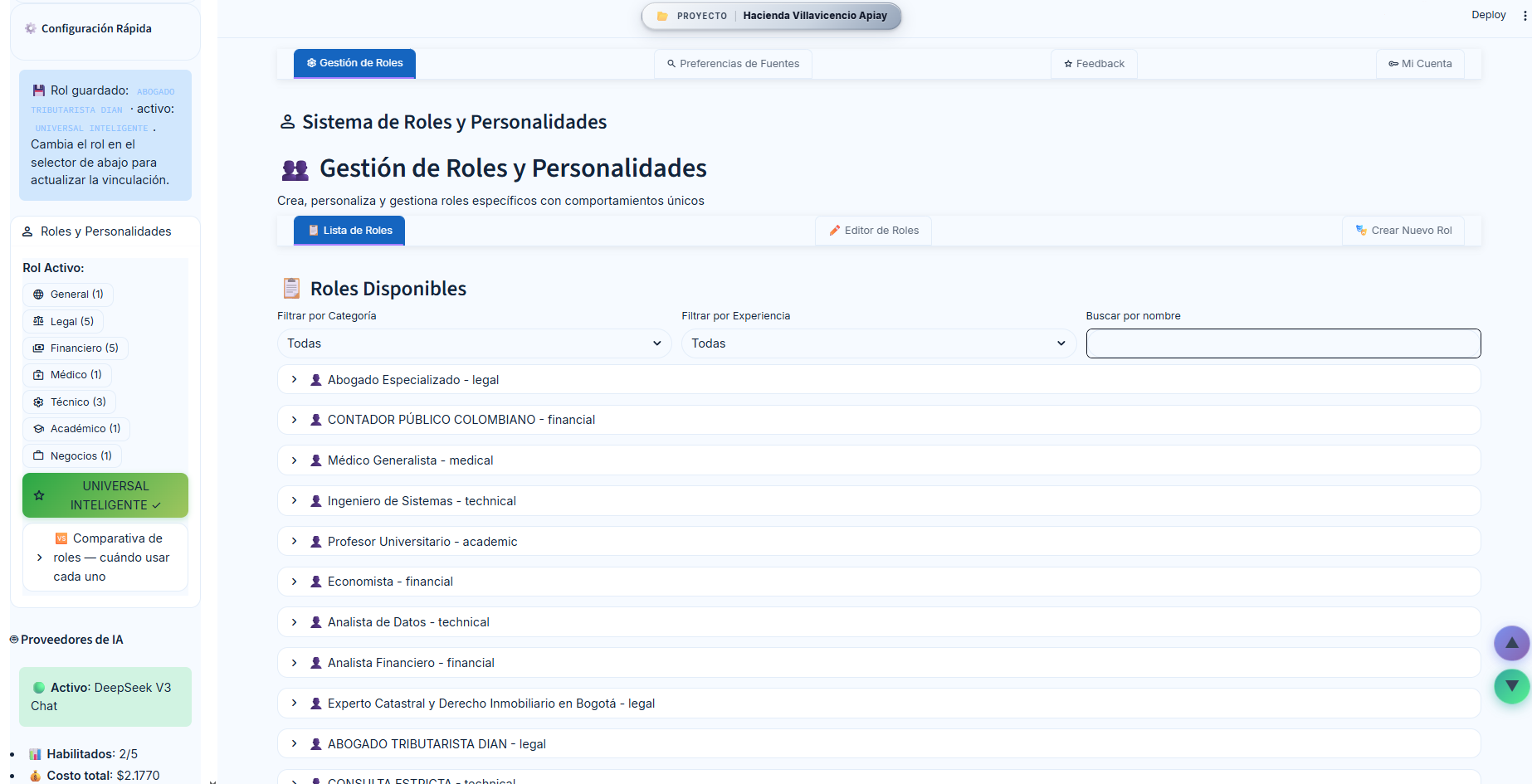
Task: Expand the Médico Generalista role
Action: click(879, 460)
